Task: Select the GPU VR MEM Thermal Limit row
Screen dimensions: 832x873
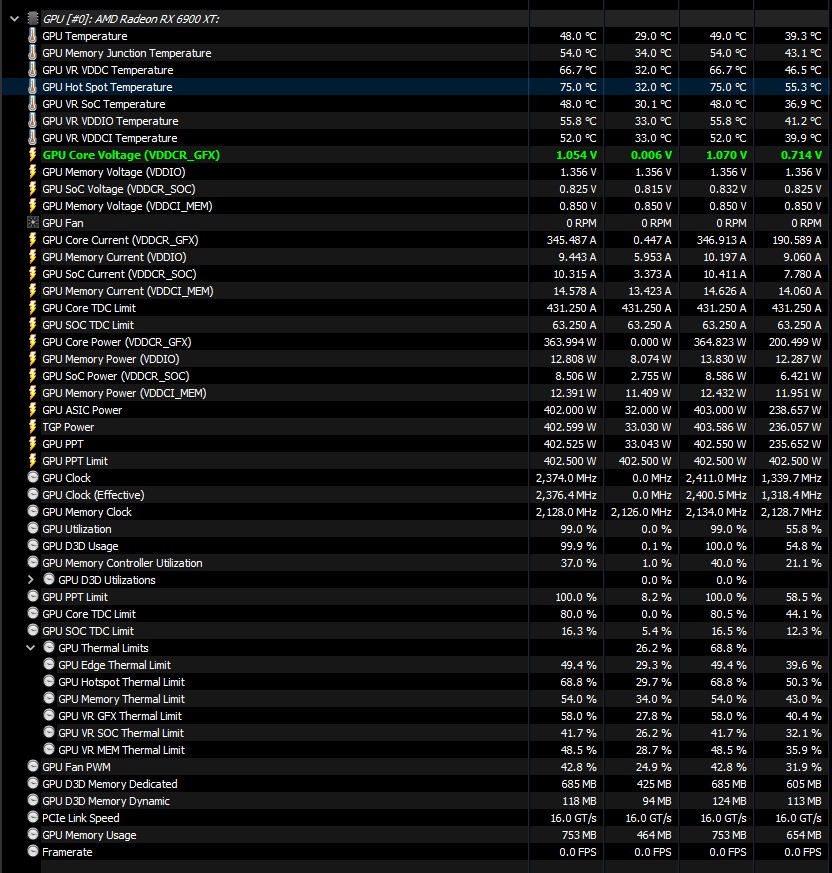Action: pyautogui.click(x=415, y=749)
